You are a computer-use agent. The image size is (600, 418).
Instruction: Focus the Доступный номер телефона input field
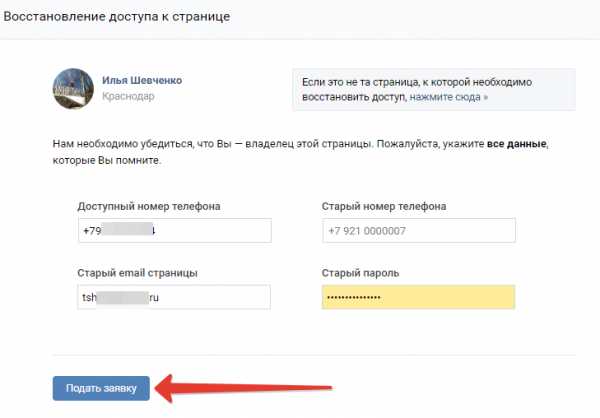pyautogui.click(x=175, y=230)
